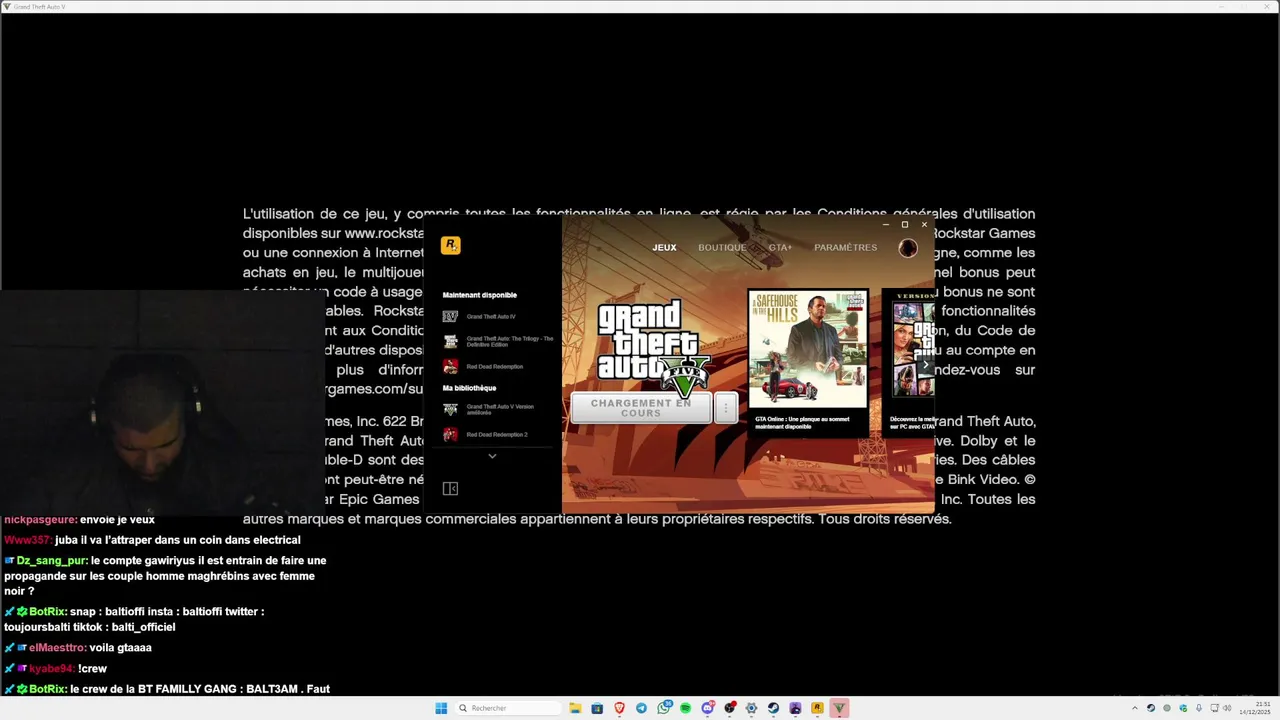Open Windows Start menu
Screen dimensions: 1280x720
click(441, 708)
